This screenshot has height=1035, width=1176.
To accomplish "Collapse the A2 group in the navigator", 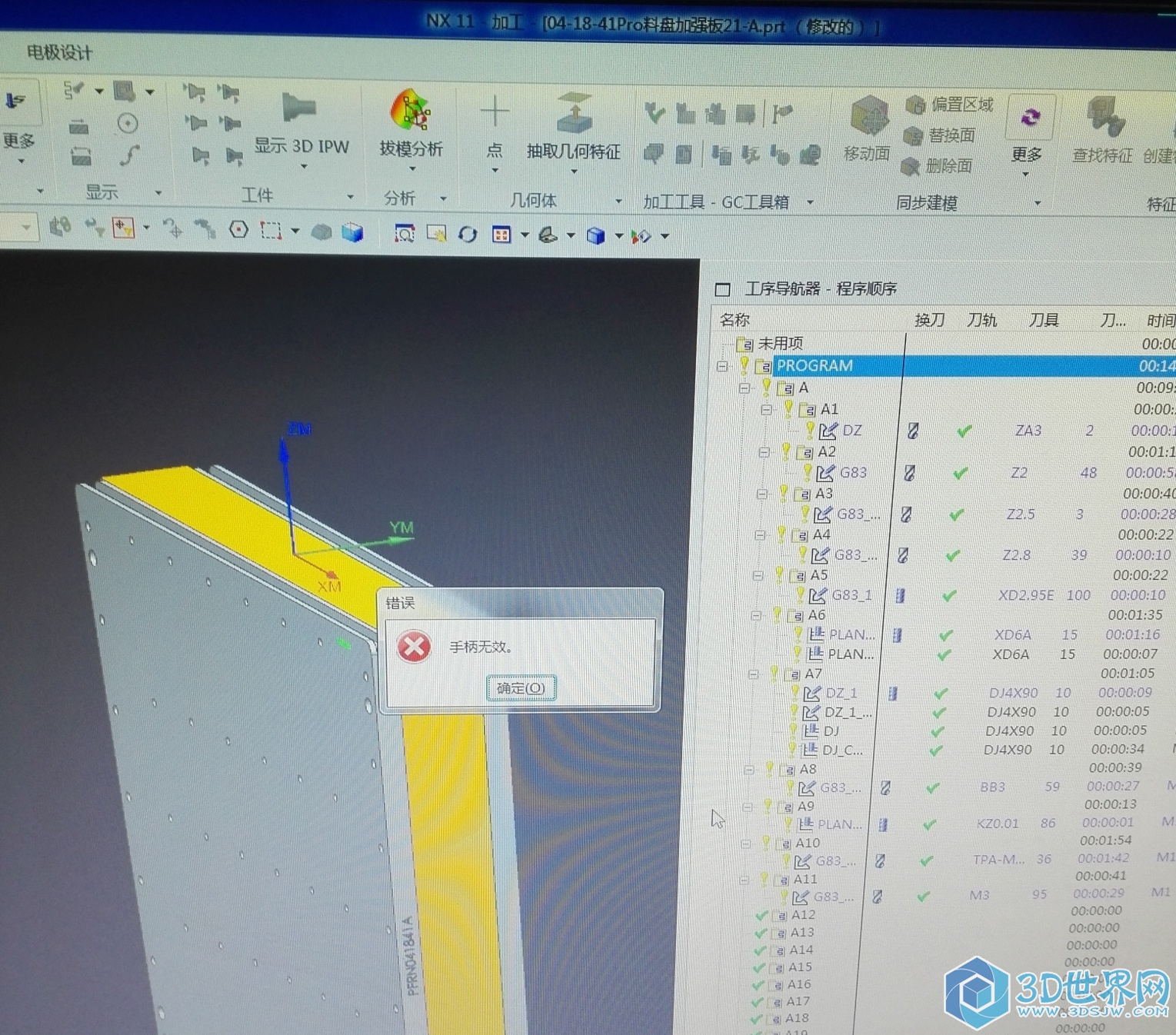I will pyautogui.click(x=764, y=451).
